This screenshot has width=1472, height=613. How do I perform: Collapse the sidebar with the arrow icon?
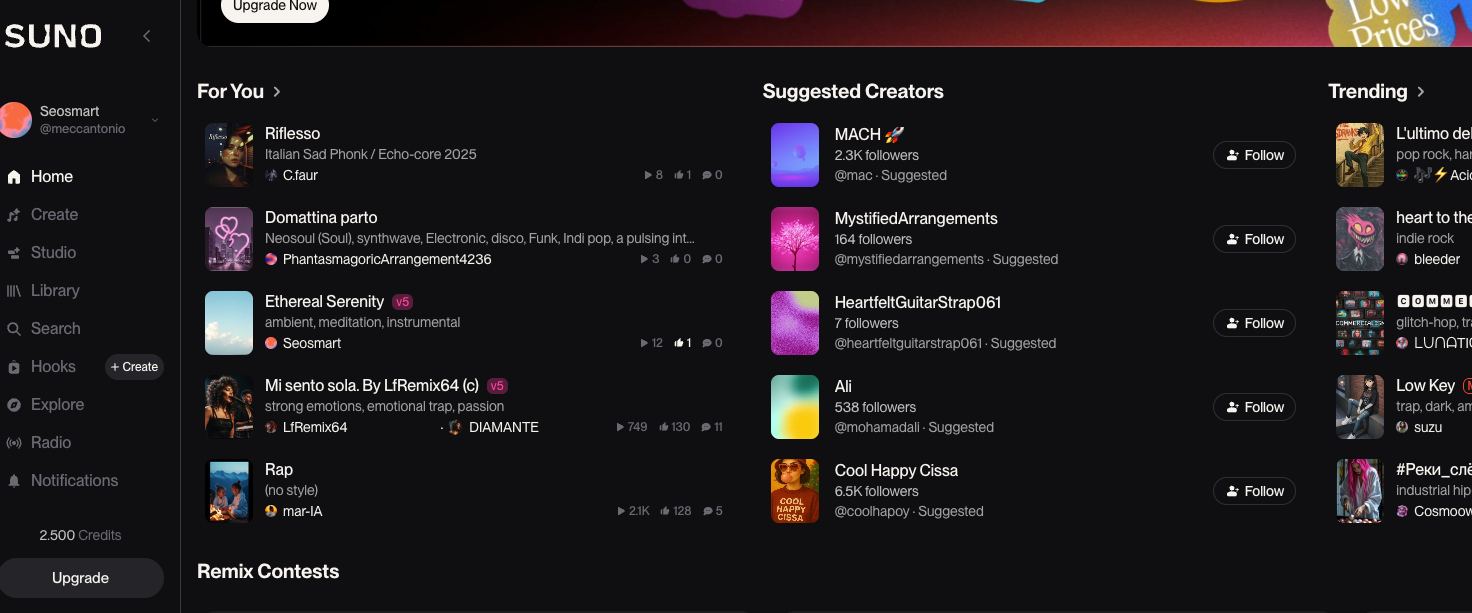tap(147, 36)
